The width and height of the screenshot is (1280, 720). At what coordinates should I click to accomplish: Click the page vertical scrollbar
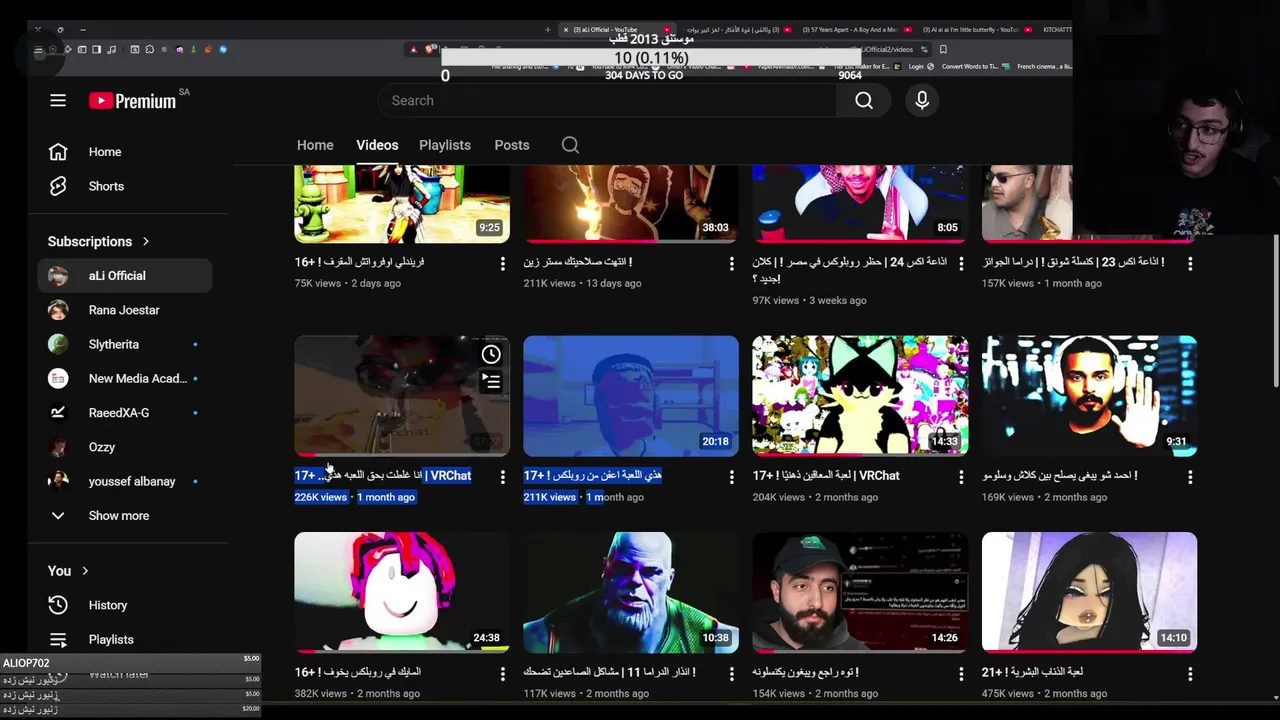[x=1275, y=310]
